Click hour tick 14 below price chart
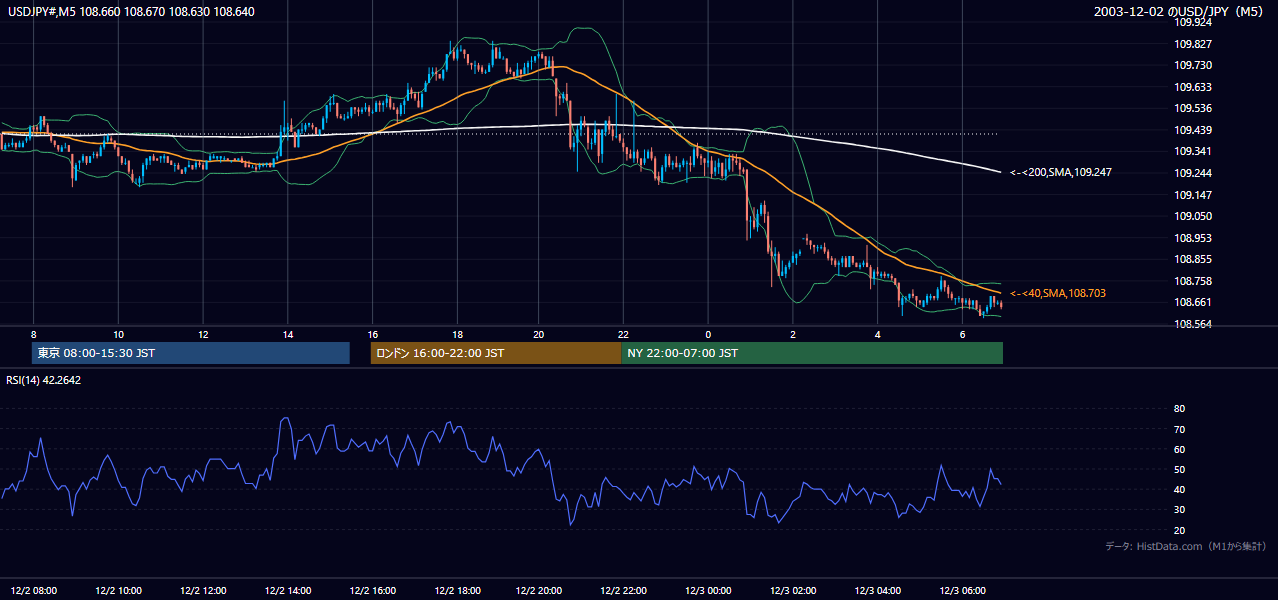Image resolution: width=1278 pixels, height=600 pixels. pos(287,334)
